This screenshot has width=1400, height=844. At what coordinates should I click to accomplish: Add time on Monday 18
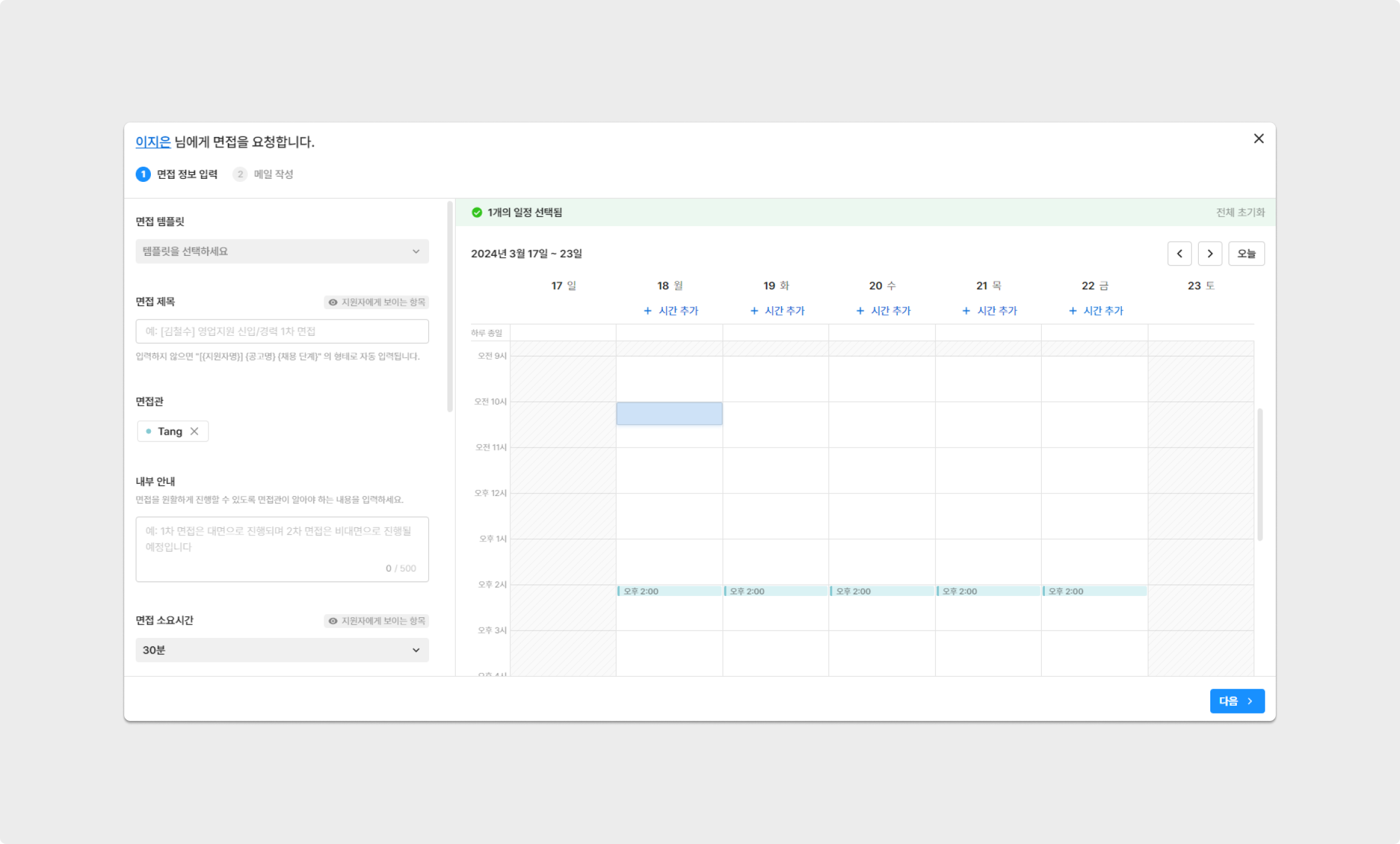click(670, 310)
